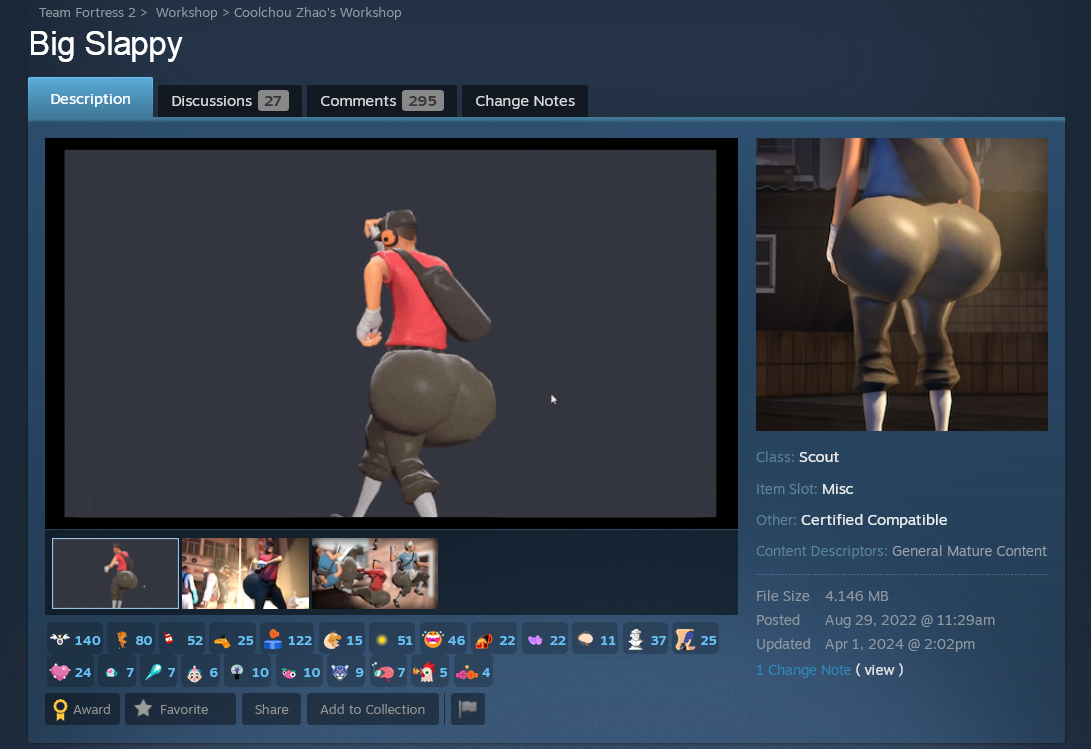The width and height of the screenshot is (1091, 749).
Task: Give an Award to this item
Action: [82, 709]
